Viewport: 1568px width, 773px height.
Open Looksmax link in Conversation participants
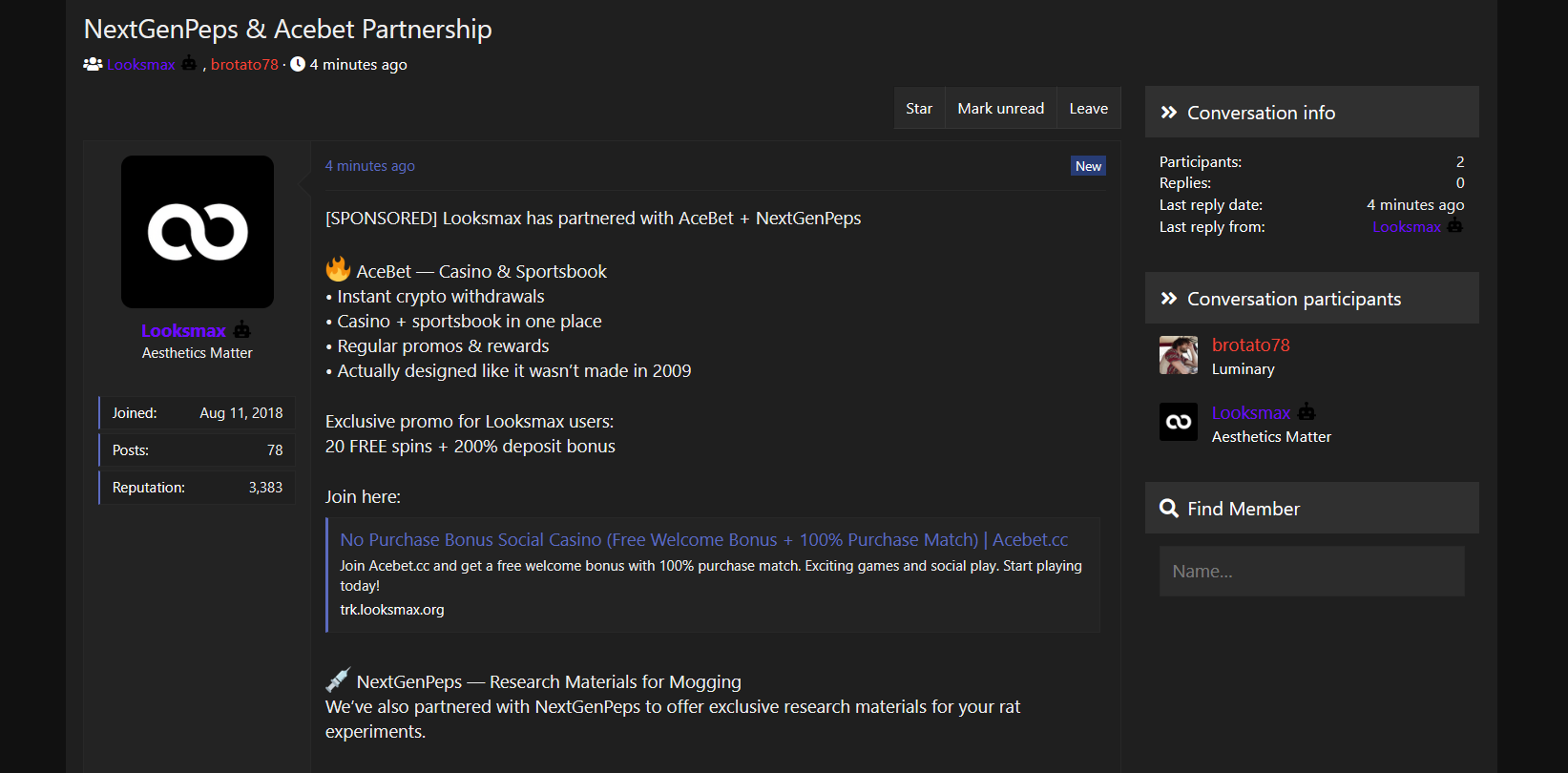pyautogui.click(x=1251, y=413)
